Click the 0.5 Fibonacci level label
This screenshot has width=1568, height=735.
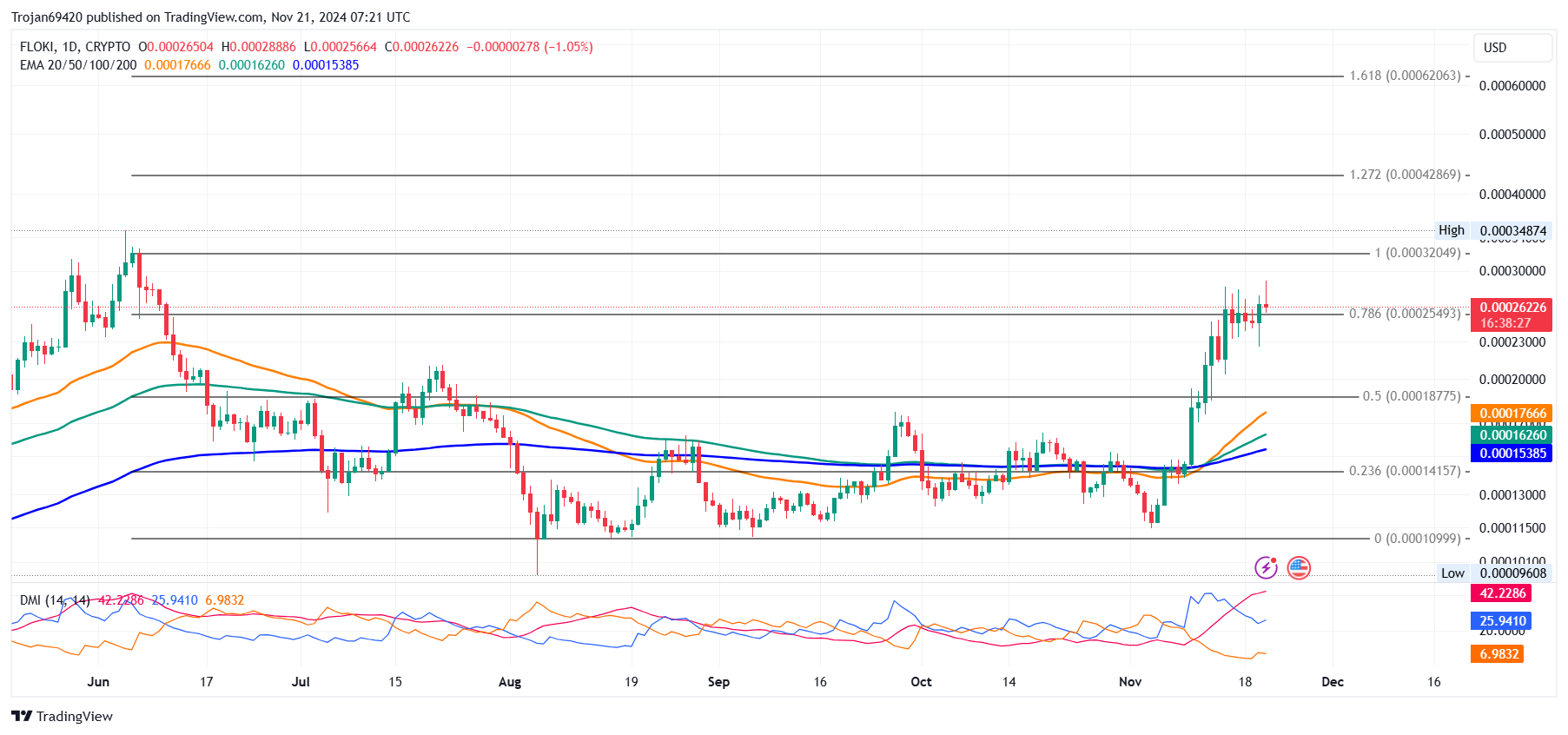pyautogui.click(x=1411, y=396)
